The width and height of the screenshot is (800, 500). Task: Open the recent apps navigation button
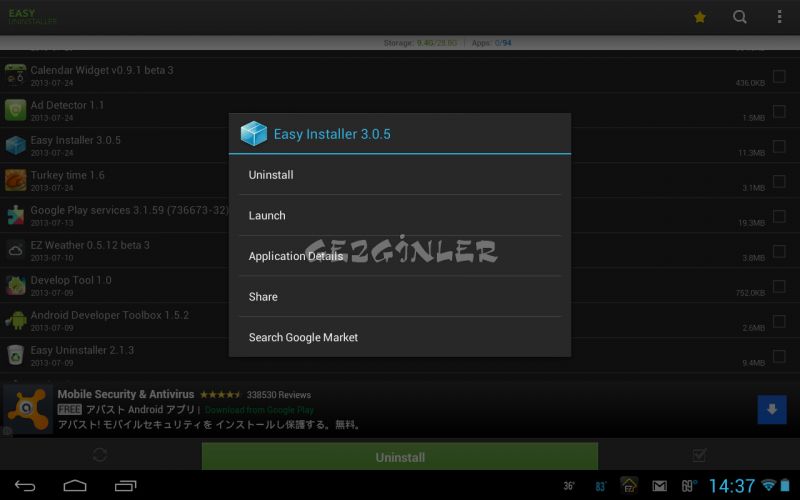126,486
